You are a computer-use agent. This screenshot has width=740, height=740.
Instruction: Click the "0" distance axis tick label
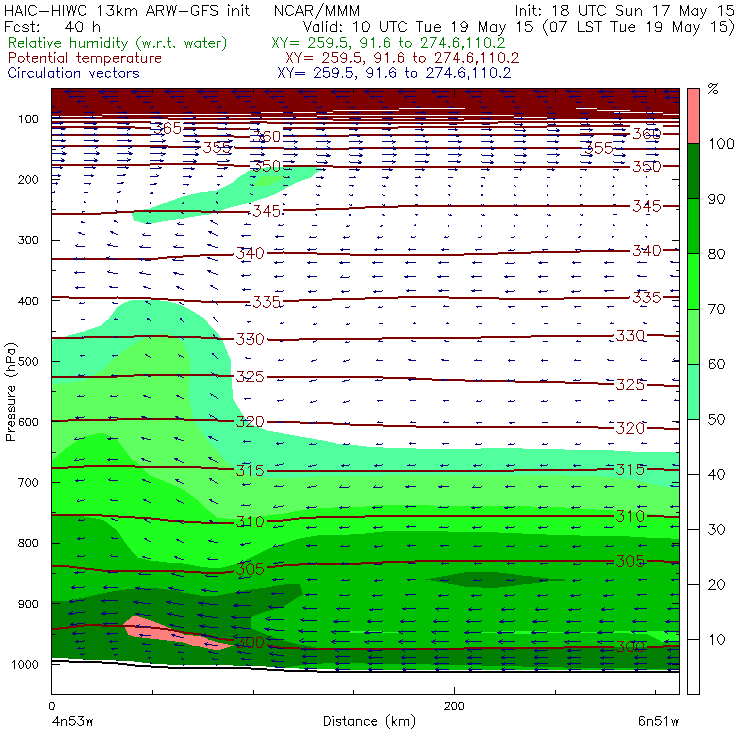[51, 706]
